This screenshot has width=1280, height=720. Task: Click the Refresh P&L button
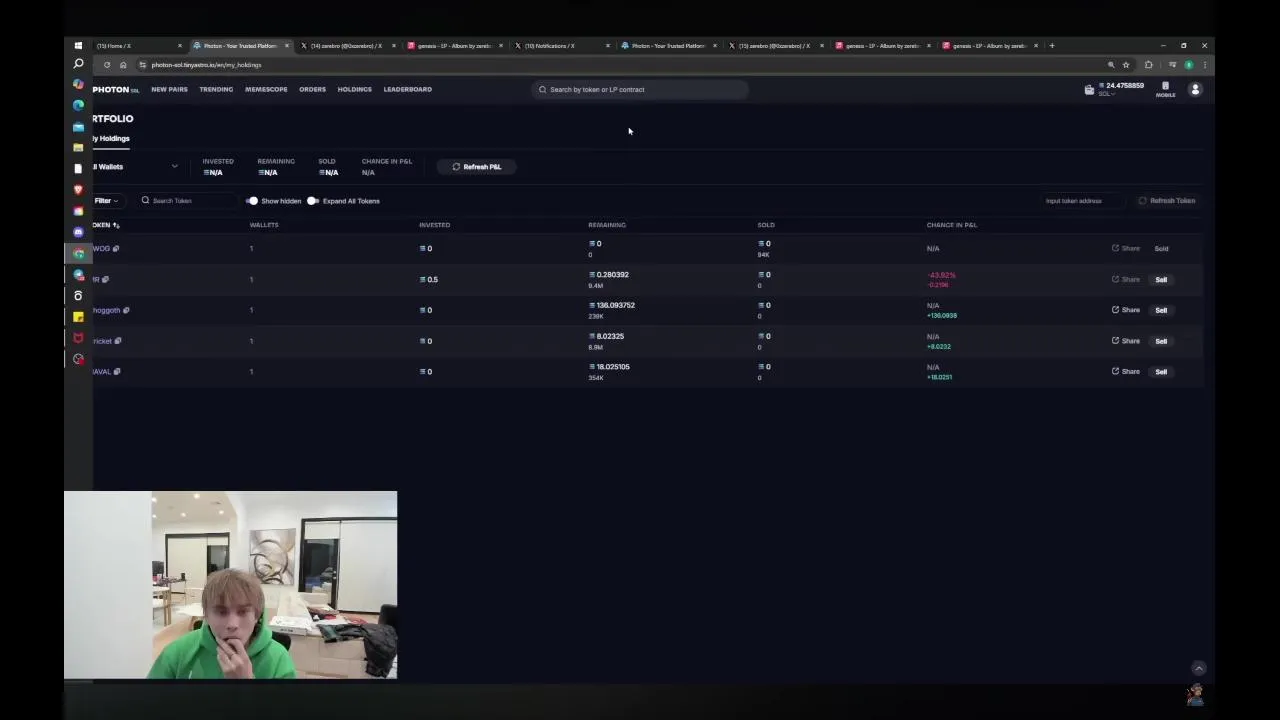[x=477, y=167]
